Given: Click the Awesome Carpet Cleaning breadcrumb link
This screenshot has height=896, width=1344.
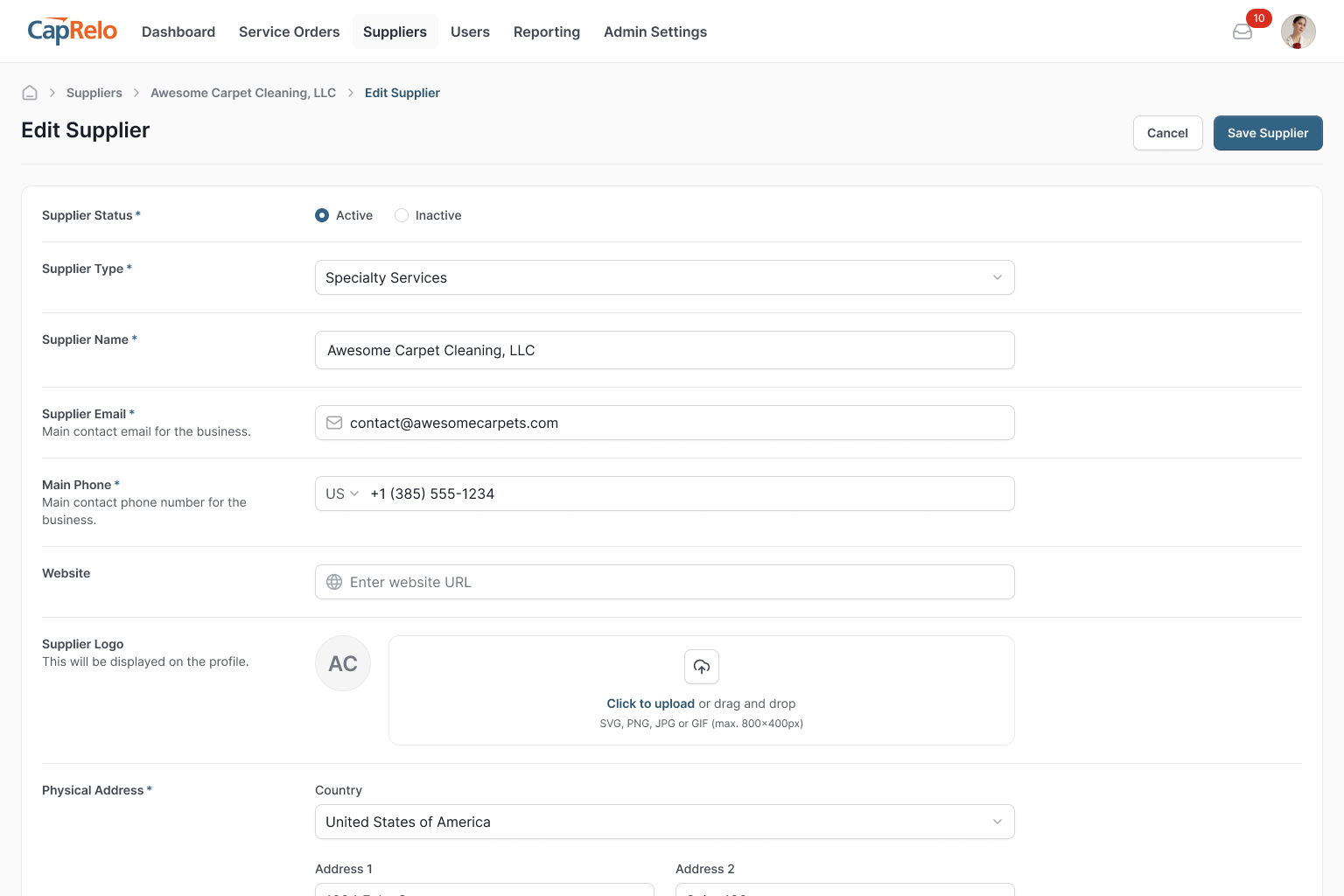Looking at the screenshot, I should point(243,93).
